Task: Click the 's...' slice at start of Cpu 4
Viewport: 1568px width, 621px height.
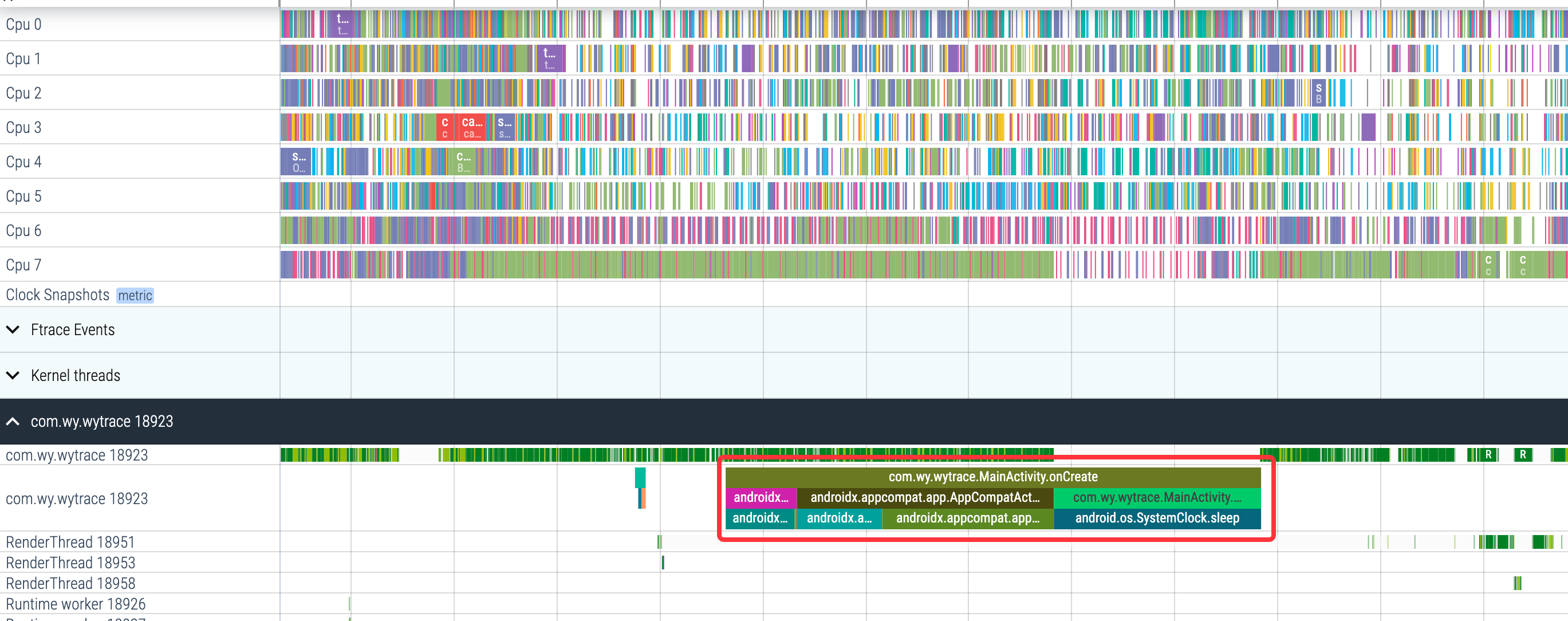Action: (x=298, y=162)
